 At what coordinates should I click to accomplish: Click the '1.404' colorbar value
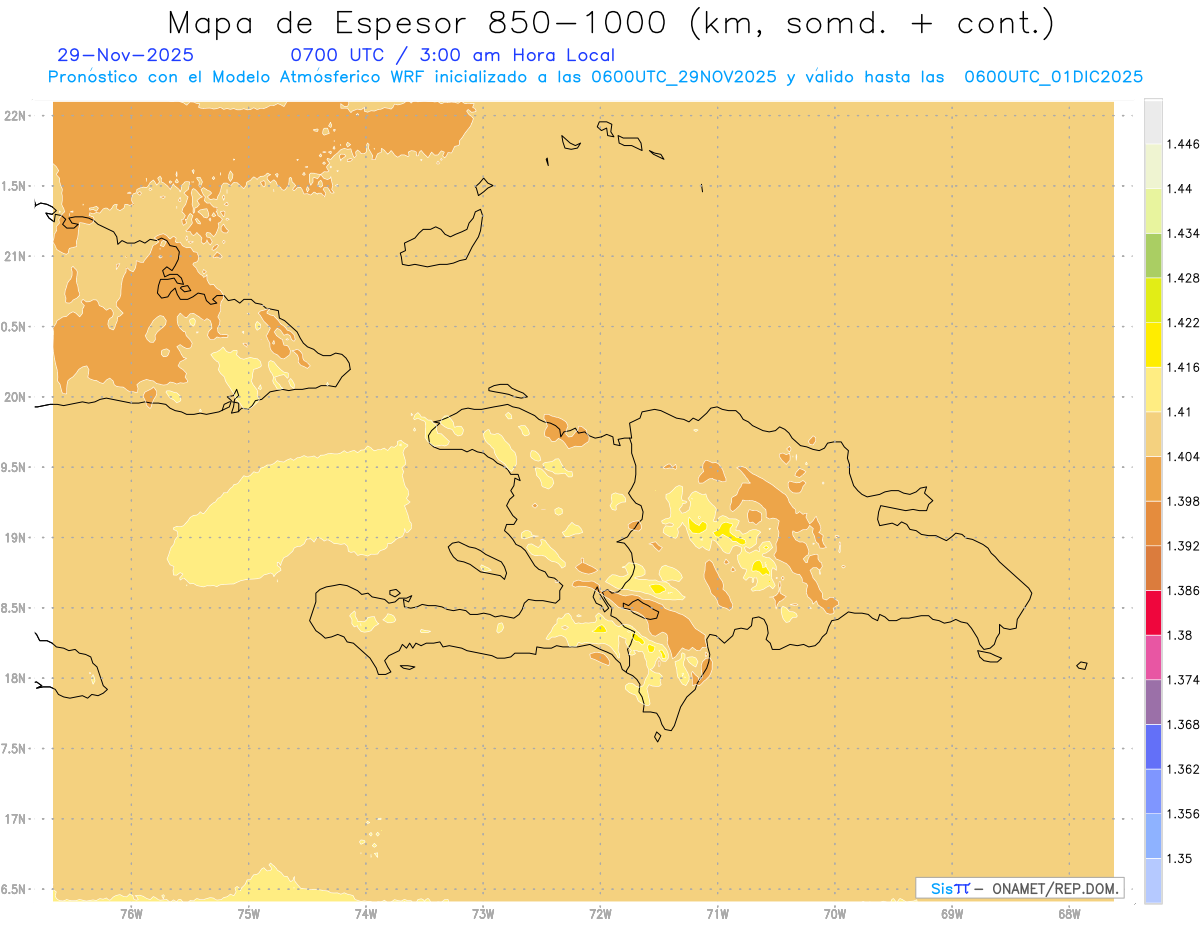1183,456
